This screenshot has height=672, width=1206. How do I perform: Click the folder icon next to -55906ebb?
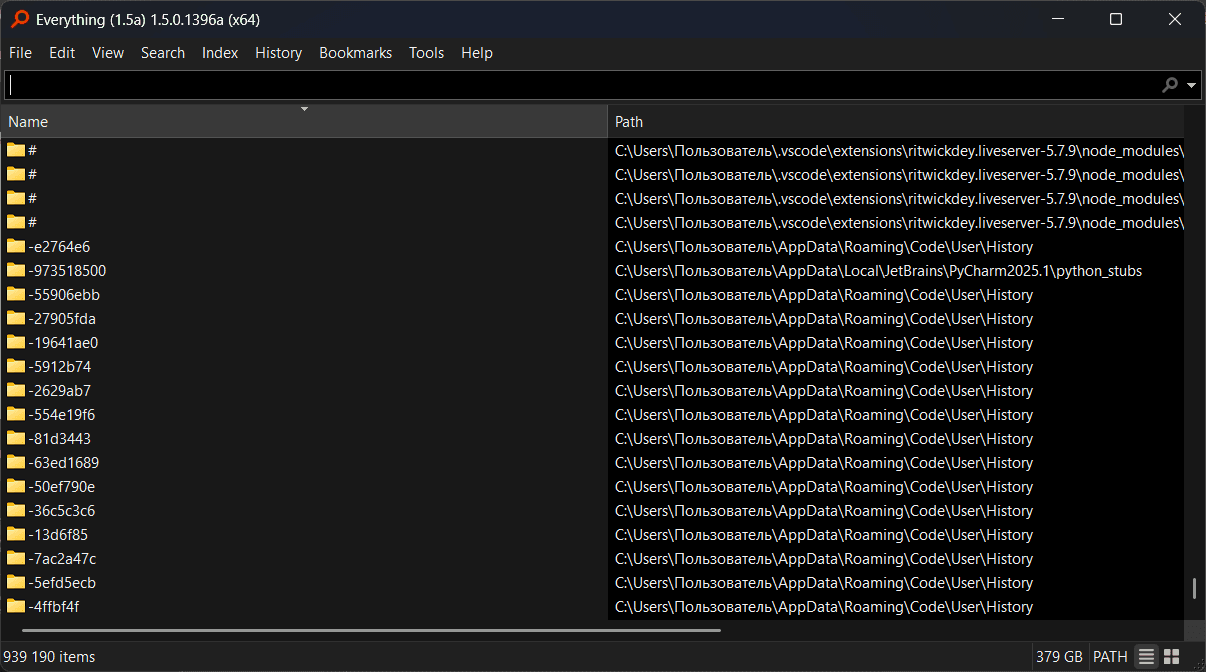pyautogui.click(x=16, y=294)
